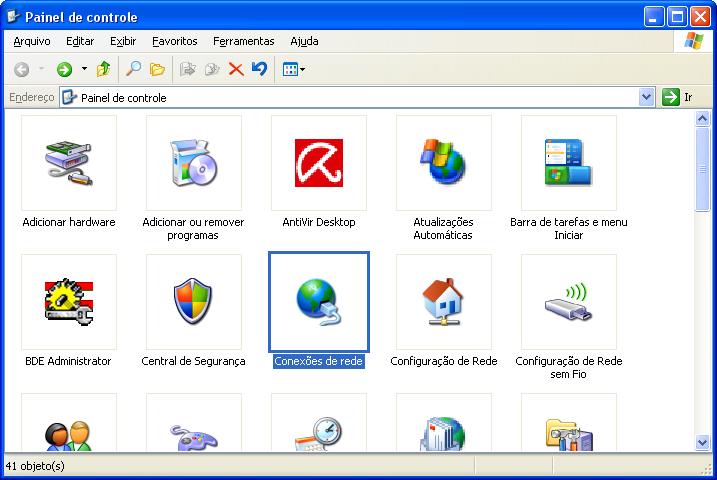Minimize the Painel de controle window
The width and height of the screenshot is (717, 480).
[x=653, y=17]
